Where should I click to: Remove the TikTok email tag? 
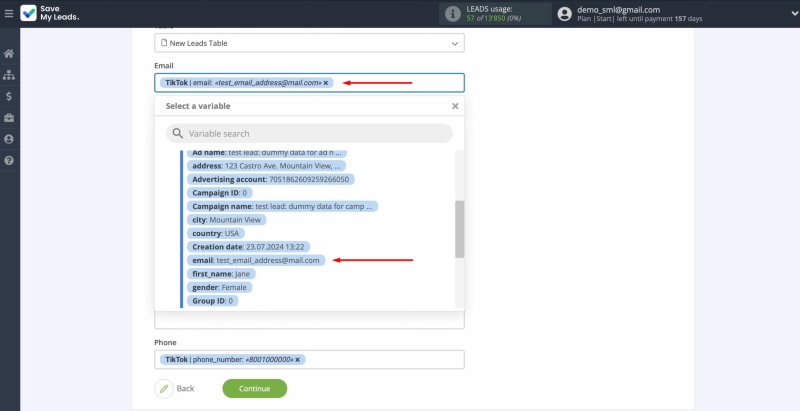(x=326, y=83)
